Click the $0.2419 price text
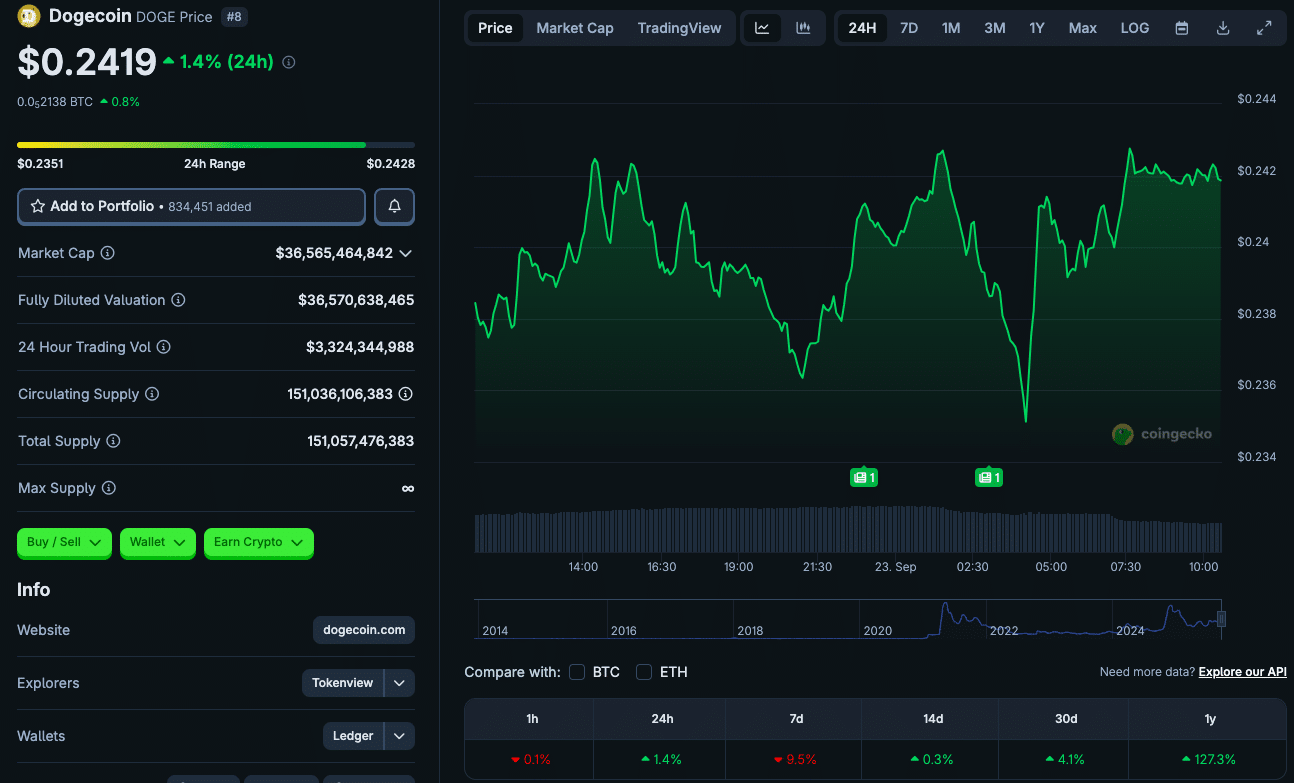1294x783 pixels. (x=87, y=62)
